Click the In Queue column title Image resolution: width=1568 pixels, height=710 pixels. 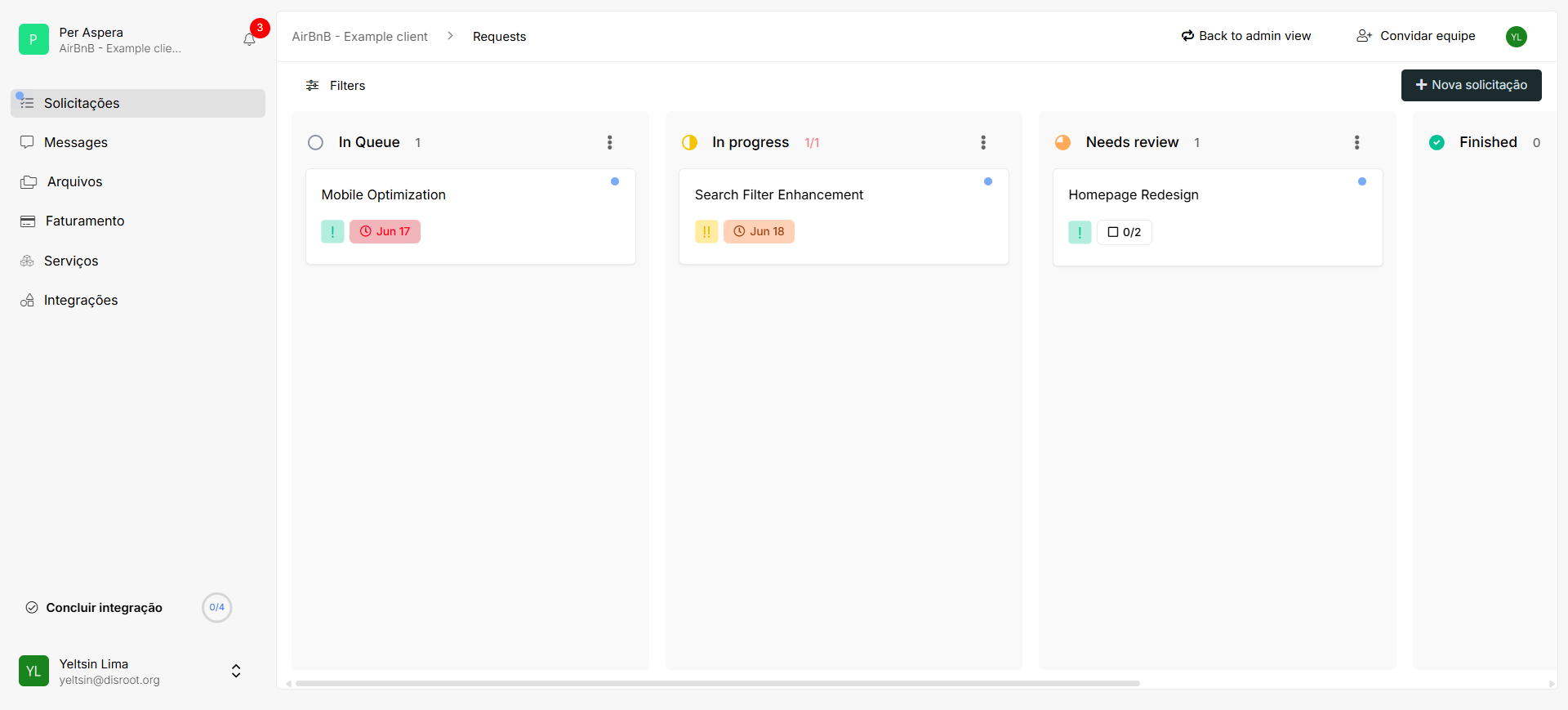(369, 142)
